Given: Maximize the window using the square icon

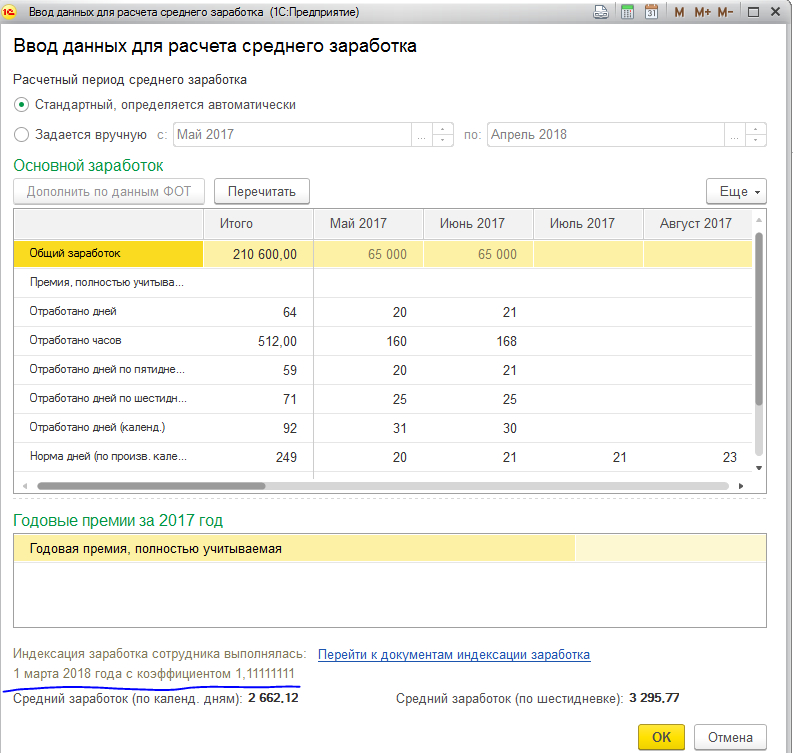Looking at the screenshot, I should (x=754, y=12).
